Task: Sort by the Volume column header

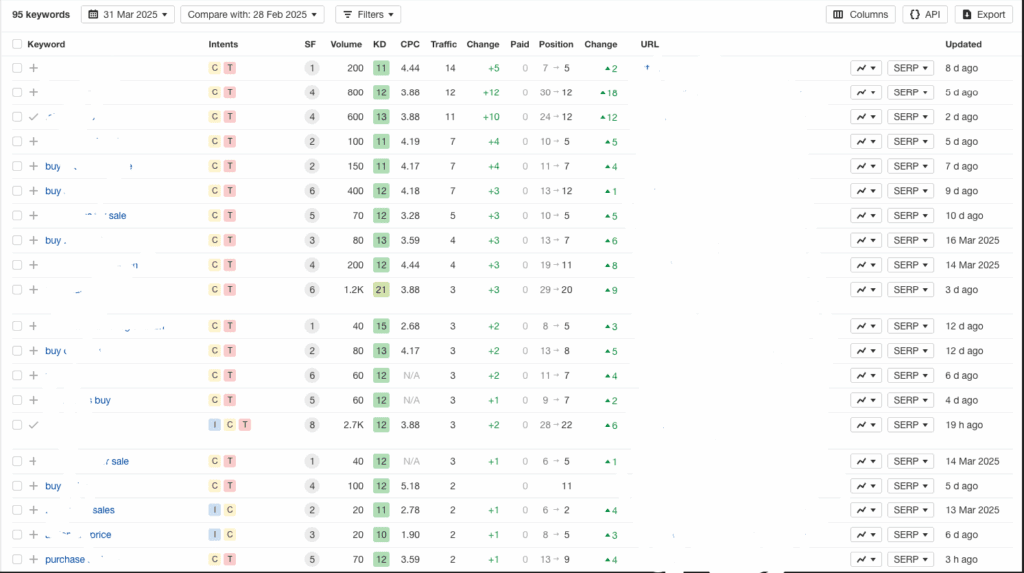Action: [346, 44]
